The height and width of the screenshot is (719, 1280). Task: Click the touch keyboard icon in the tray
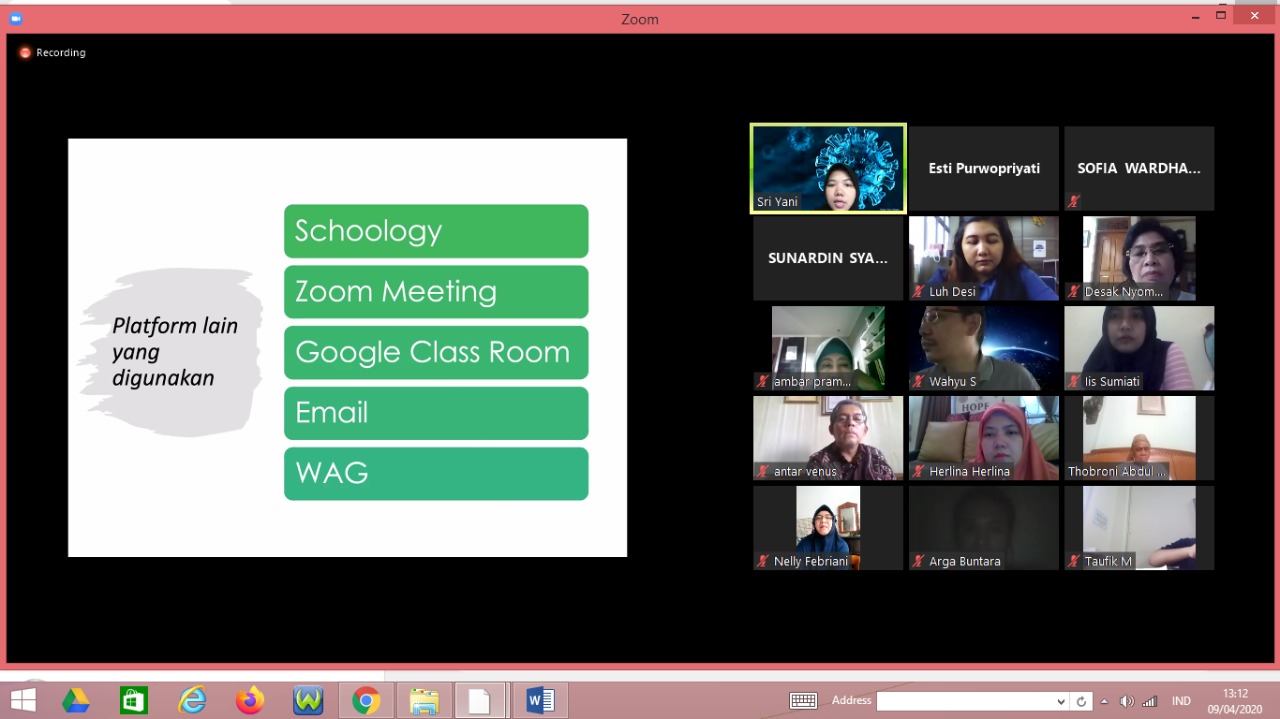[803, 701]
